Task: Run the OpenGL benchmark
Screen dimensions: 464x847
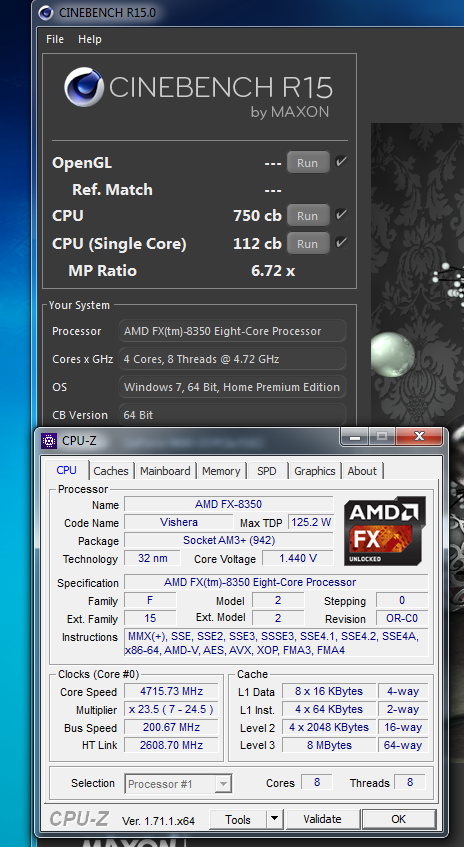Action: 307,163
